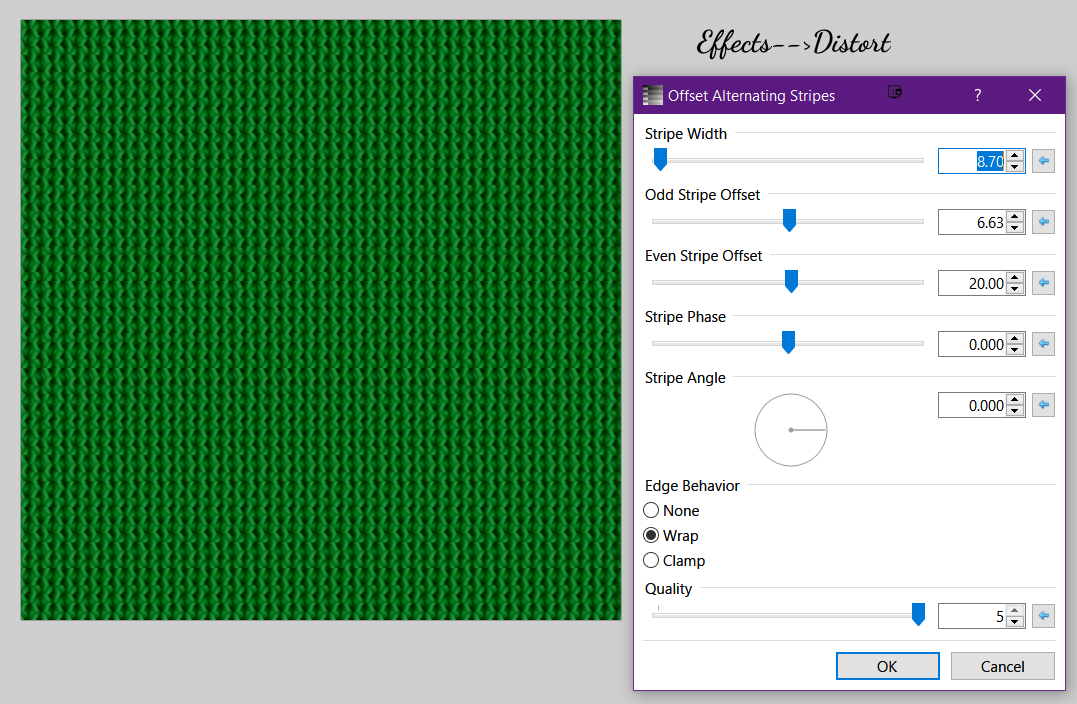1077x704 pixels.
Task: Click the Offset Alternating Stripes dialog icon
Action: pyautogui.click(x=653, y=95)
